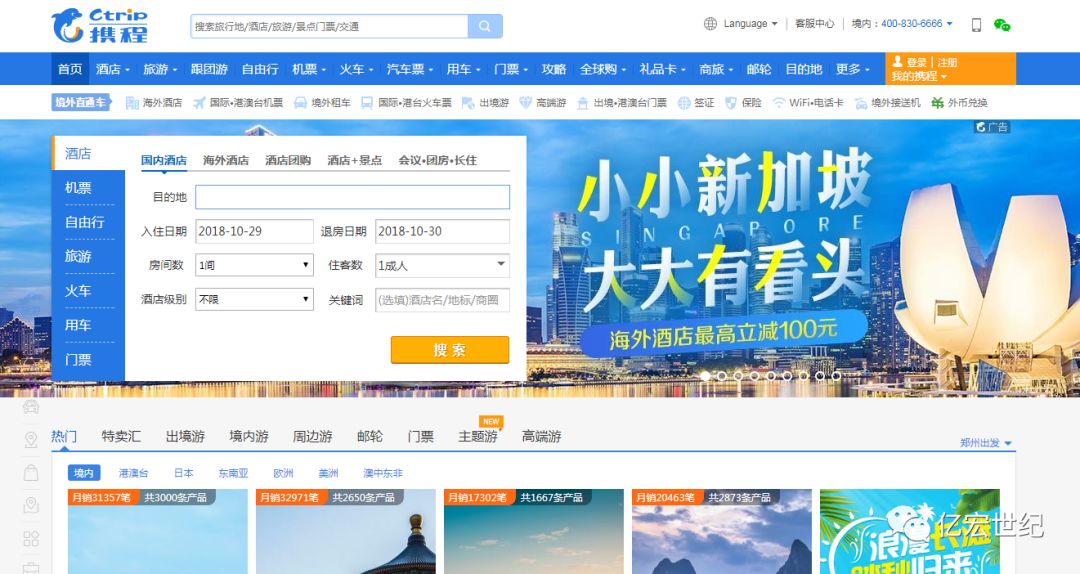Select fifth banner carousel dot

point(770,376)
